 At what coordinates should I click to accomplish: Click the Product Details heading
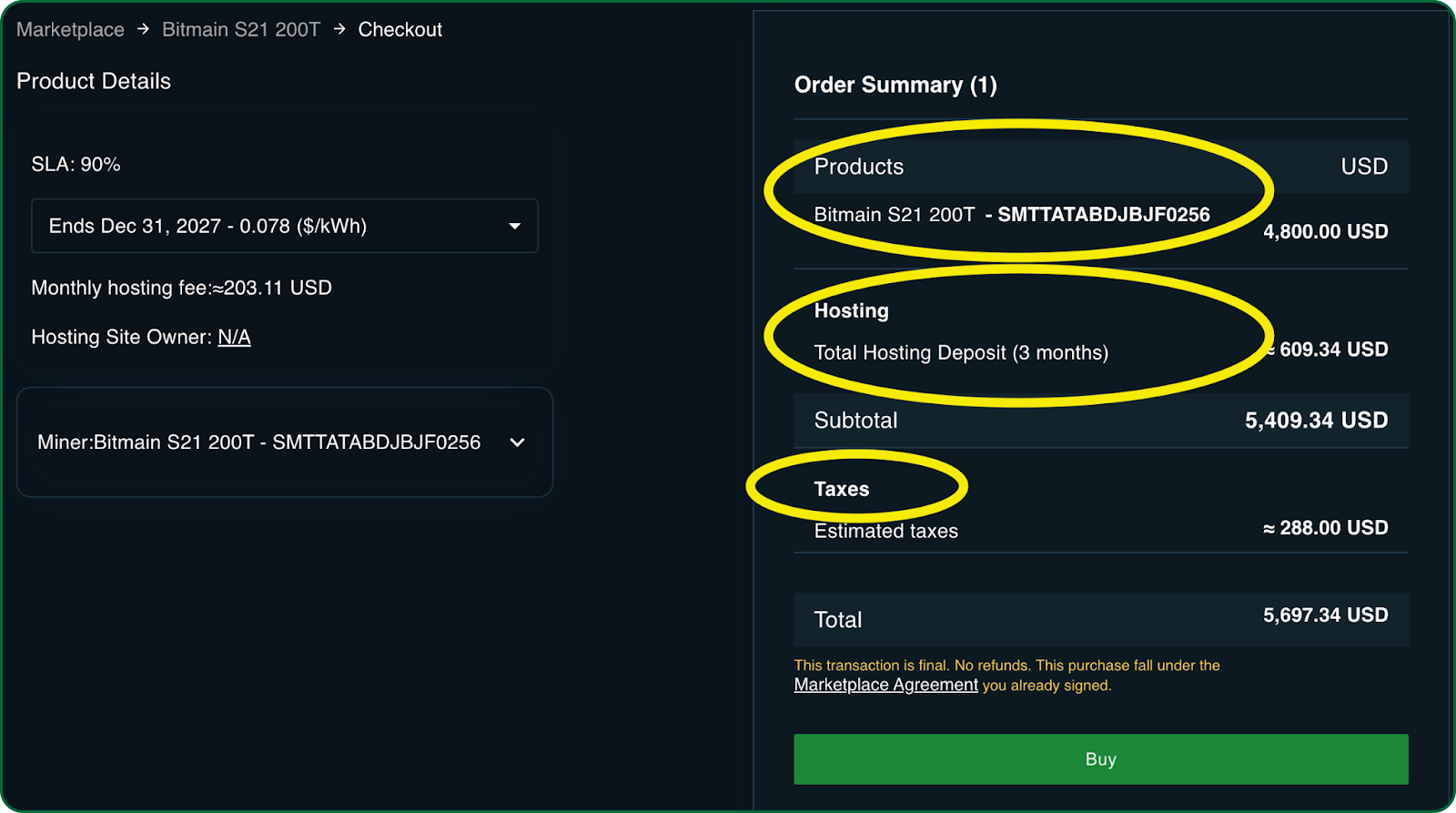pyautogui.click(x=94, y=81)
